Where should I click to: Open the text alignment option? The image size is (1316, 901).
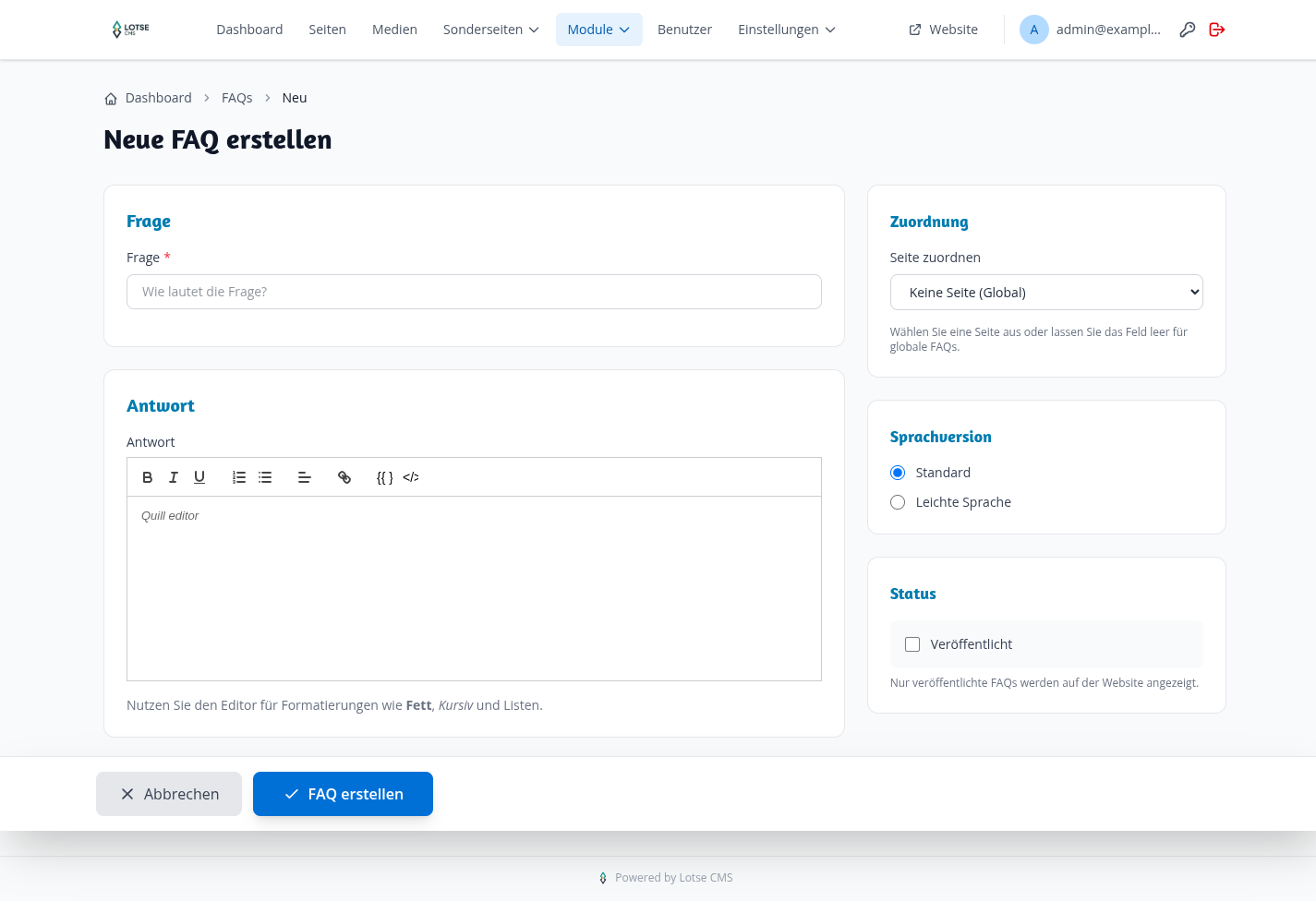click(x=305, y=477)
